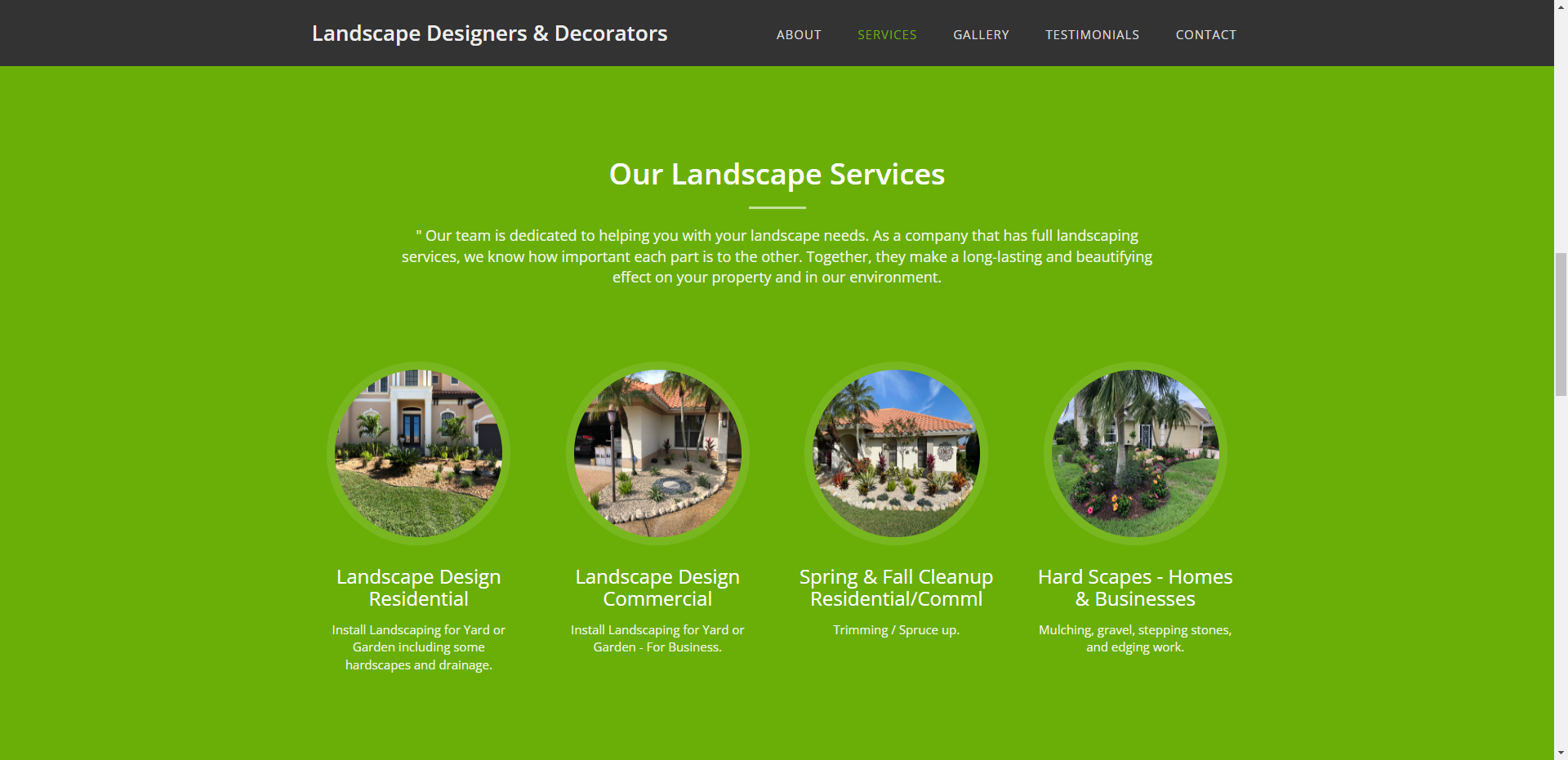
Task: Click the scrollbar down arrow
Action: 1561,753
